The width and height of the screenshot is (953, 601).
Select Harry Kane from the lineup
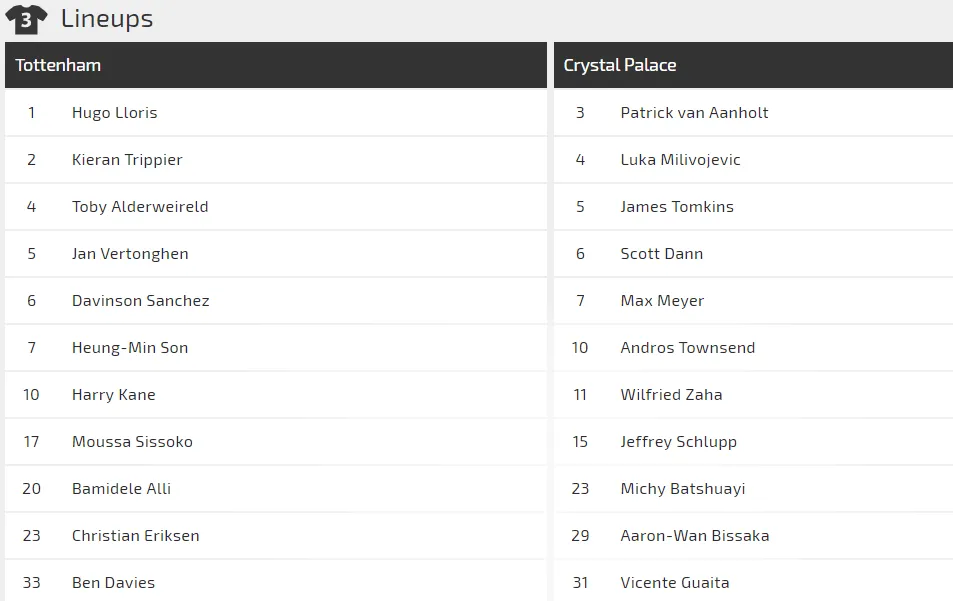[113, 395]
